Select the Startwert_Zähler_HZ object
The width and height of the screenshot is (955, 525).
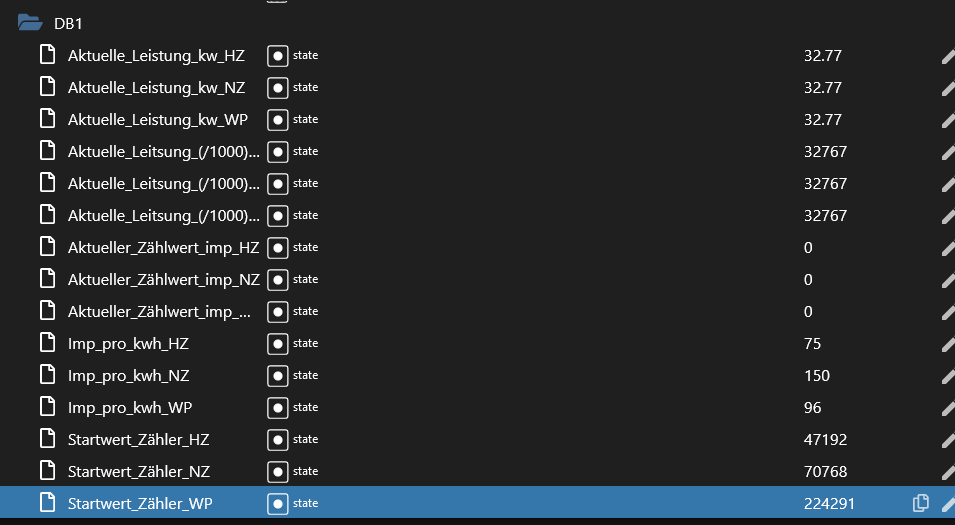click(x=138, y=440)
